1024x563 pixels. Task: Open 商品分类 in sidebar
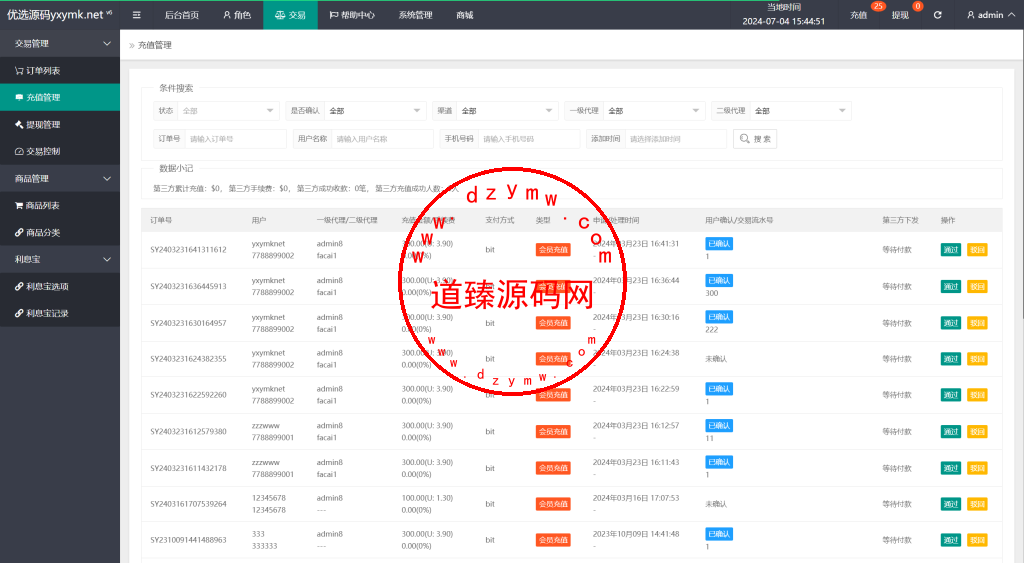(x=60, y=233)
